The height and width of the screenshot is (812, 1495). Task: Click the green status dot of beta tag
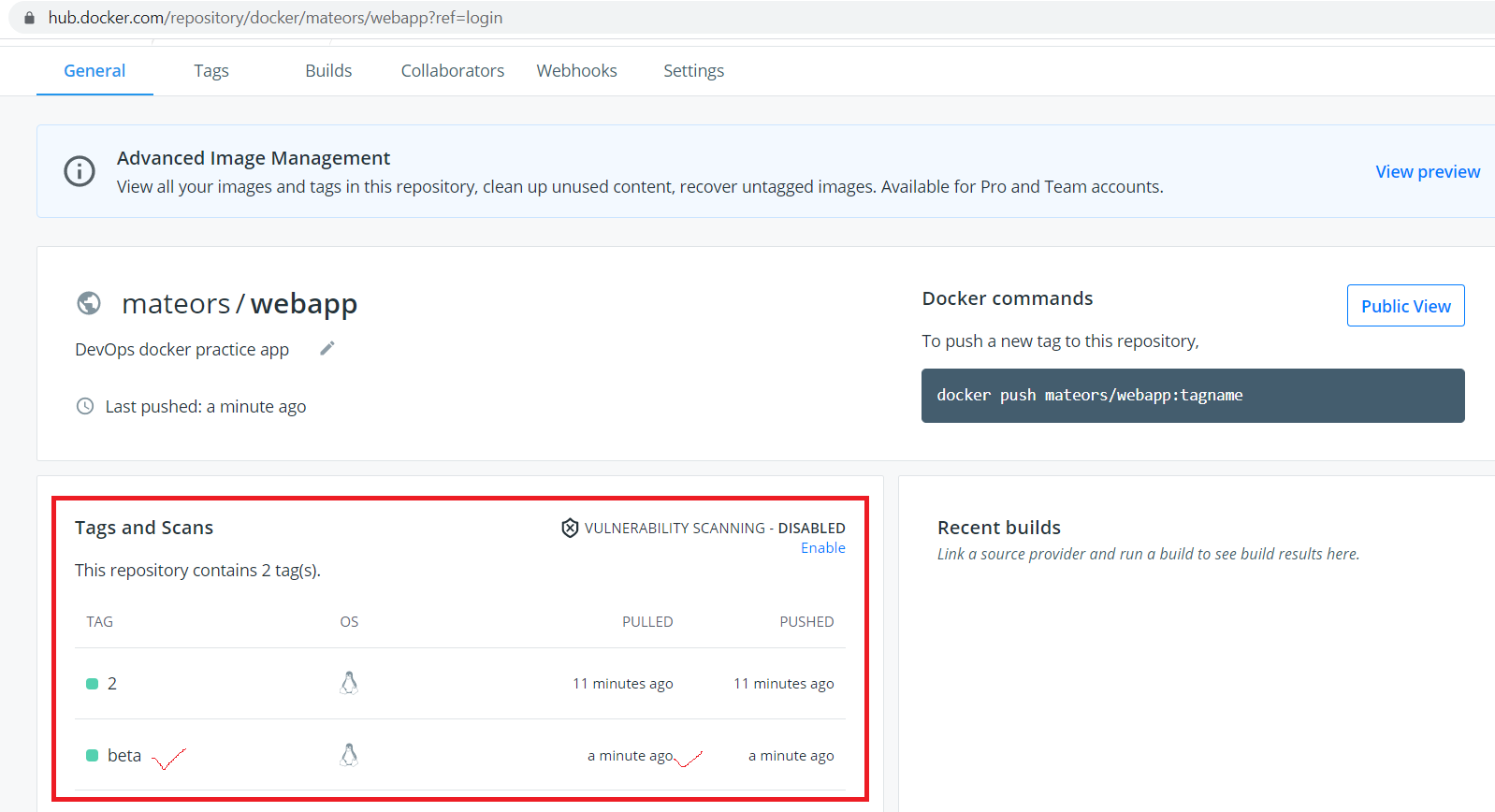coord(92,756)
